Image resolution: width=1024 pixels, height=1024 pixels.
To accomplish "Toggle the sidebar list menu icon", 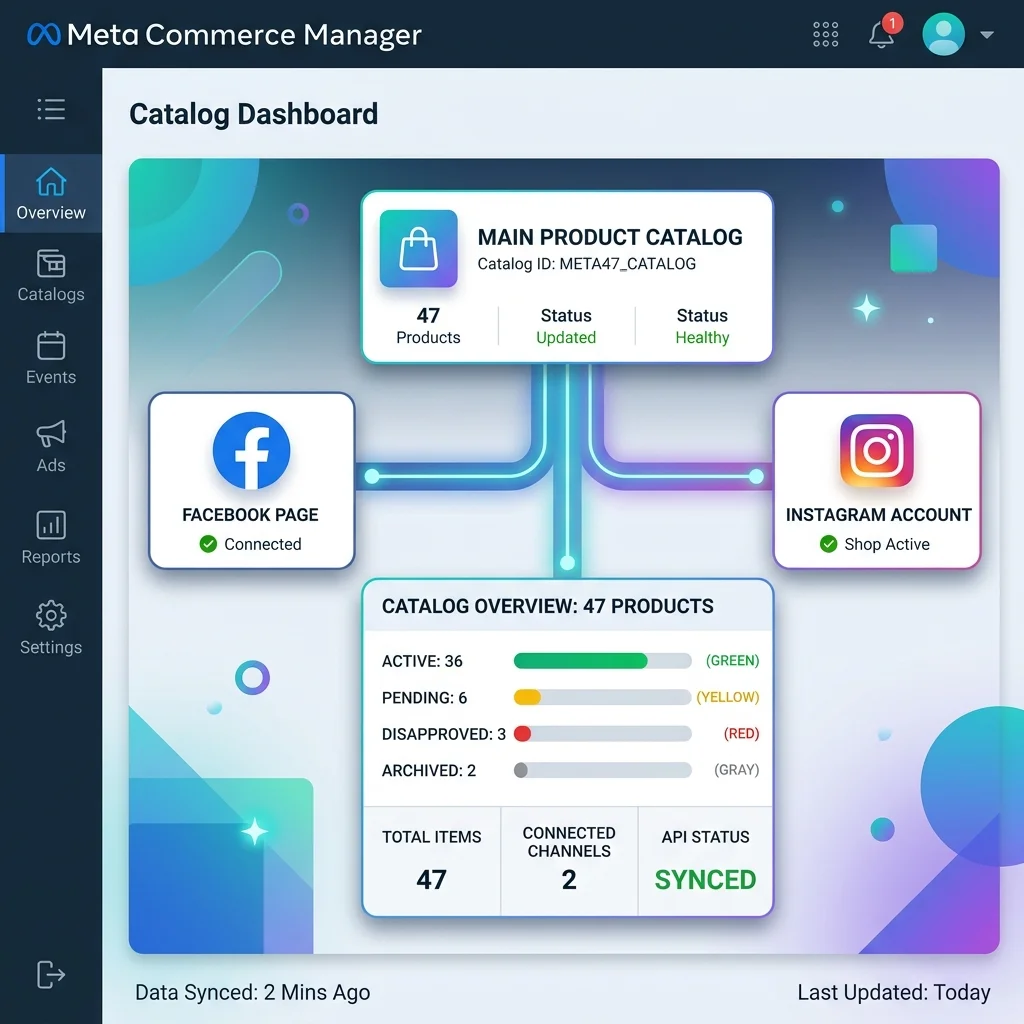I will point(51,109).
